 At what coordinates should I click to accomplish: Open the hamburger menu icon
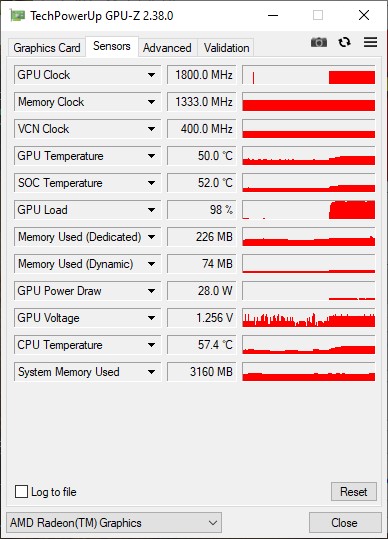click(x=370, y=42)
